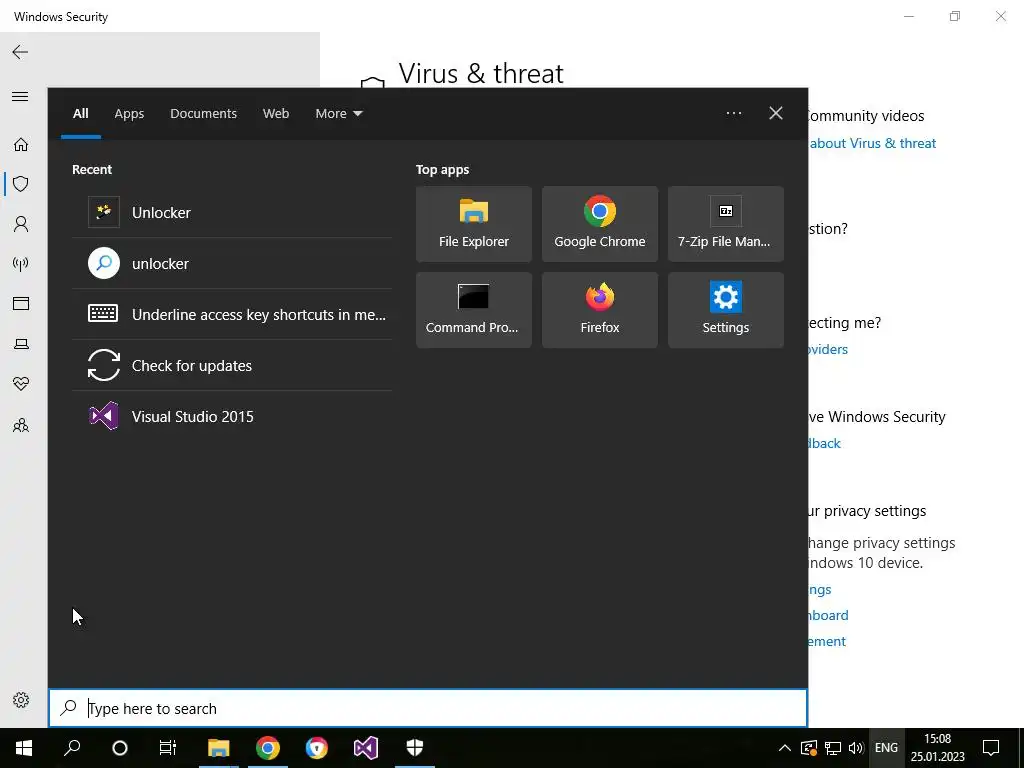Image resolution: width=1024 pixels, height=768 pixels.
Task: Click the volume speaker tray icon
Action: [856, 748]
